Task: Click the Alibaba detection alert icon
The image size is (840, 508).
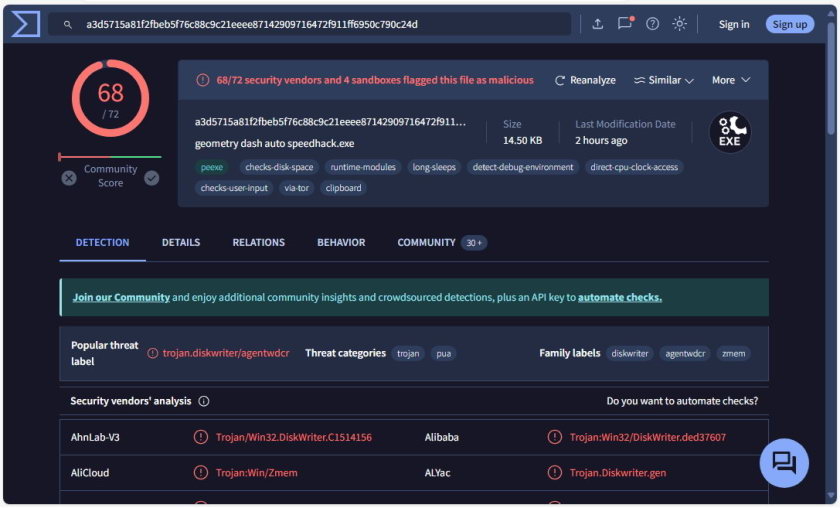Action: point(554,437)
